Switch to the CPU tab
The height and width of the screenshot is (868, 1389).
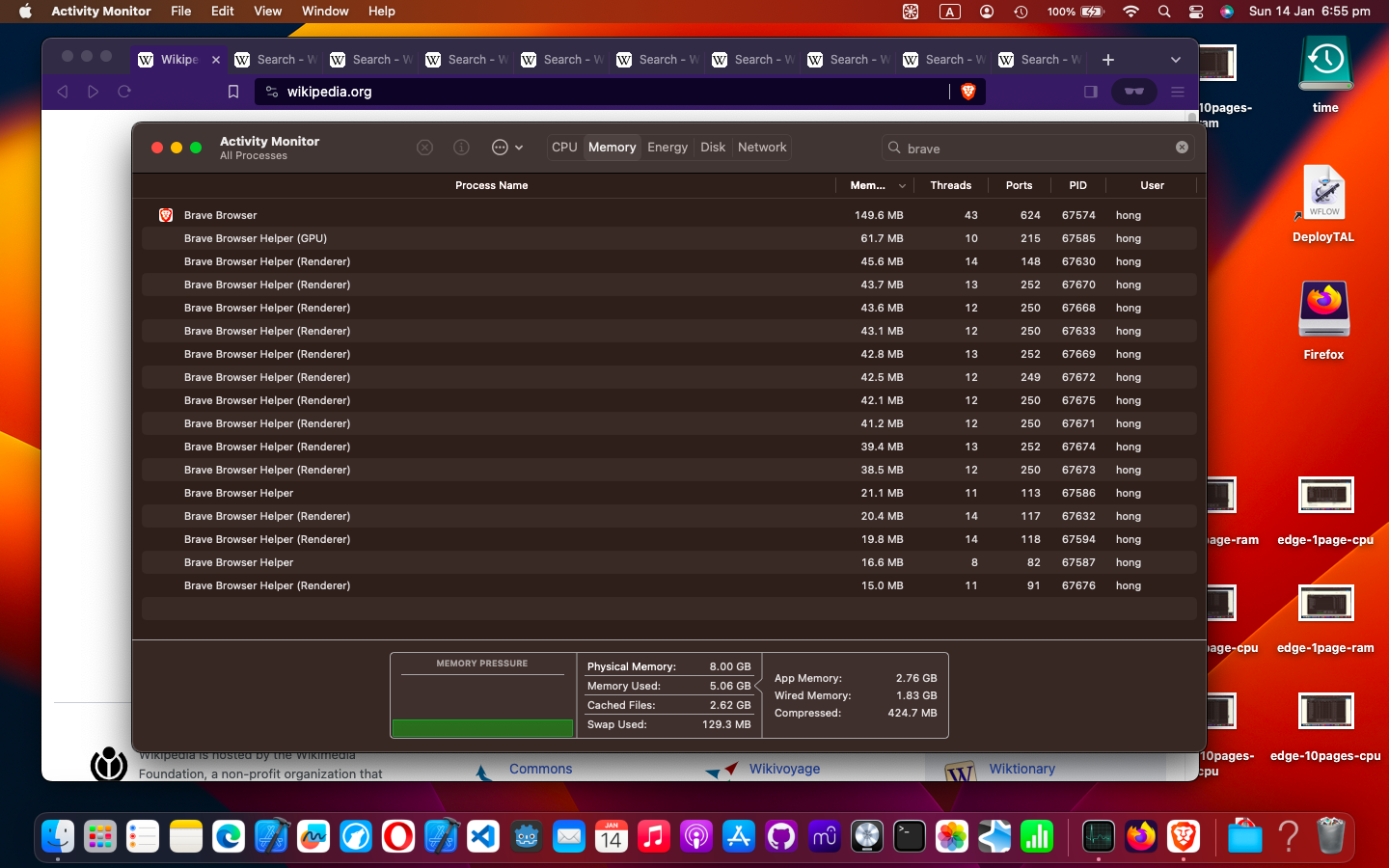click(x=564, y=148)
